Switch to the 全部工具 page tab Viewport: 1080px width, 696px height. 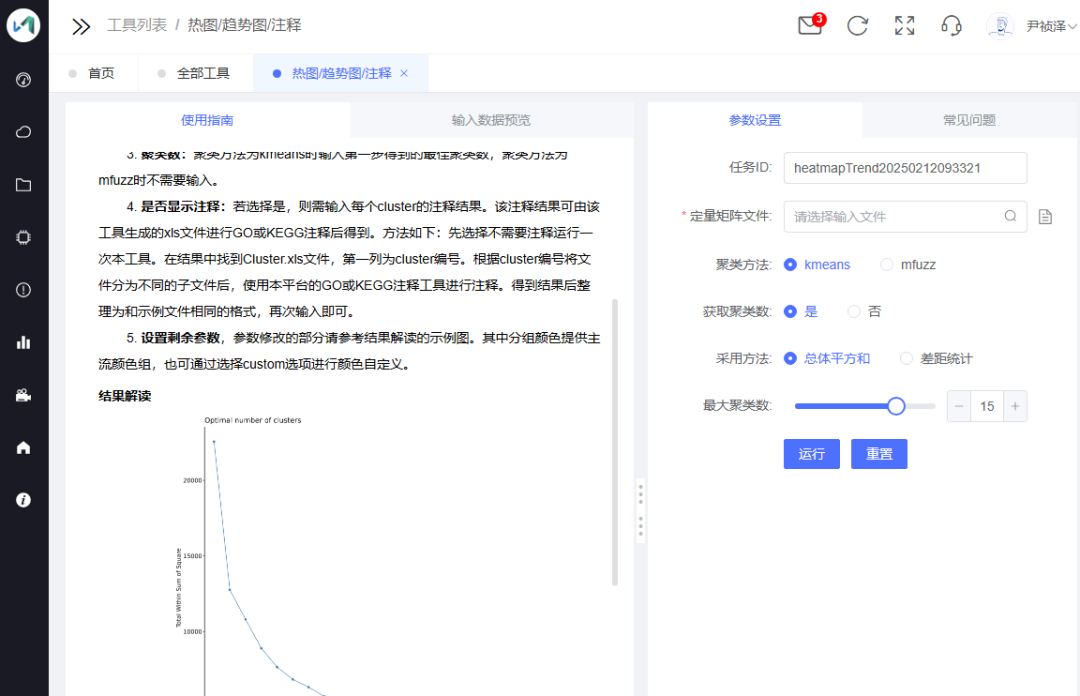[195, 73]
